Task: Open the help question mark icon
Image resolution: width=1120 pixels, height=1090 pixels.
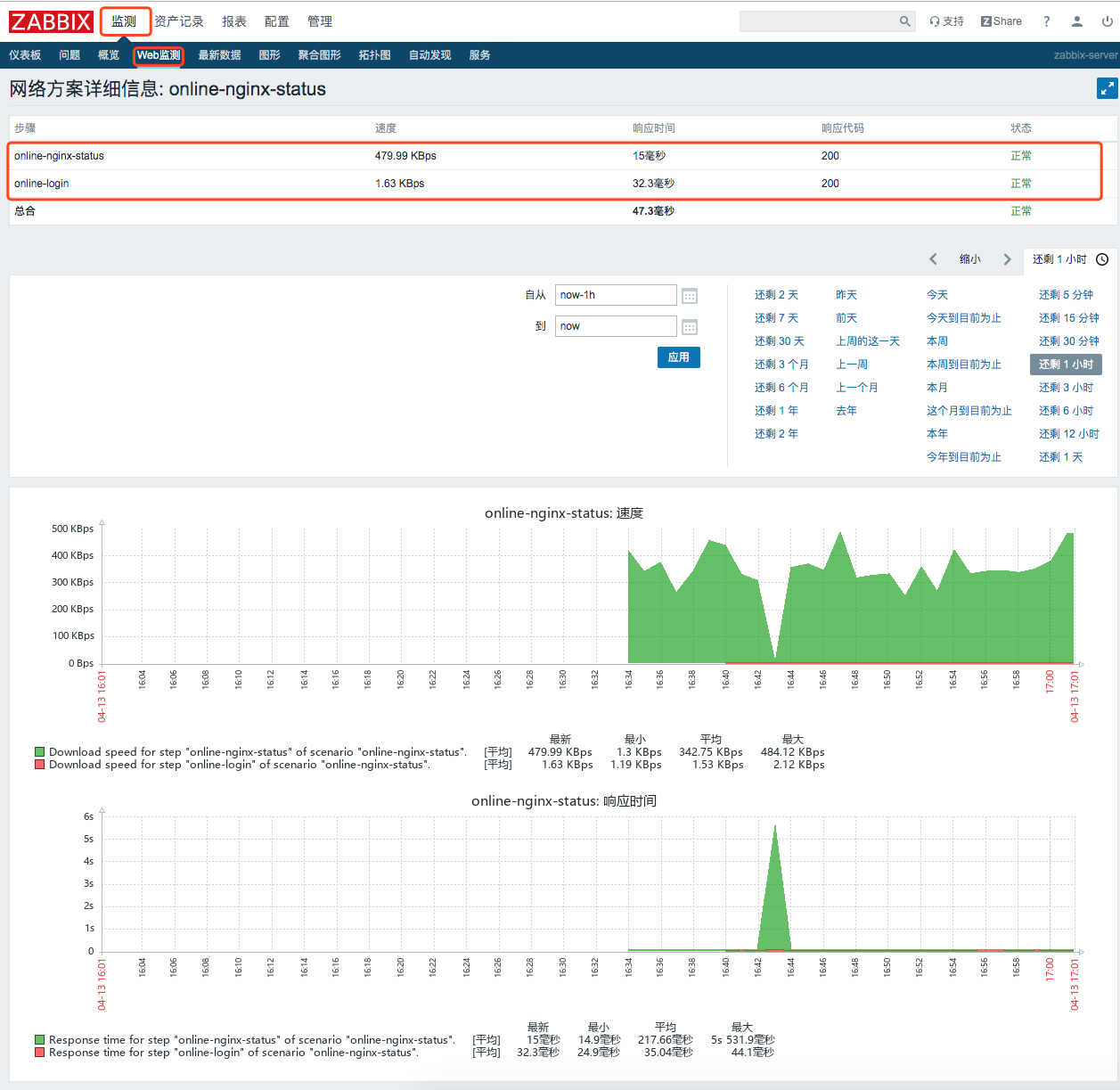Action: (x=1046, y=21)
